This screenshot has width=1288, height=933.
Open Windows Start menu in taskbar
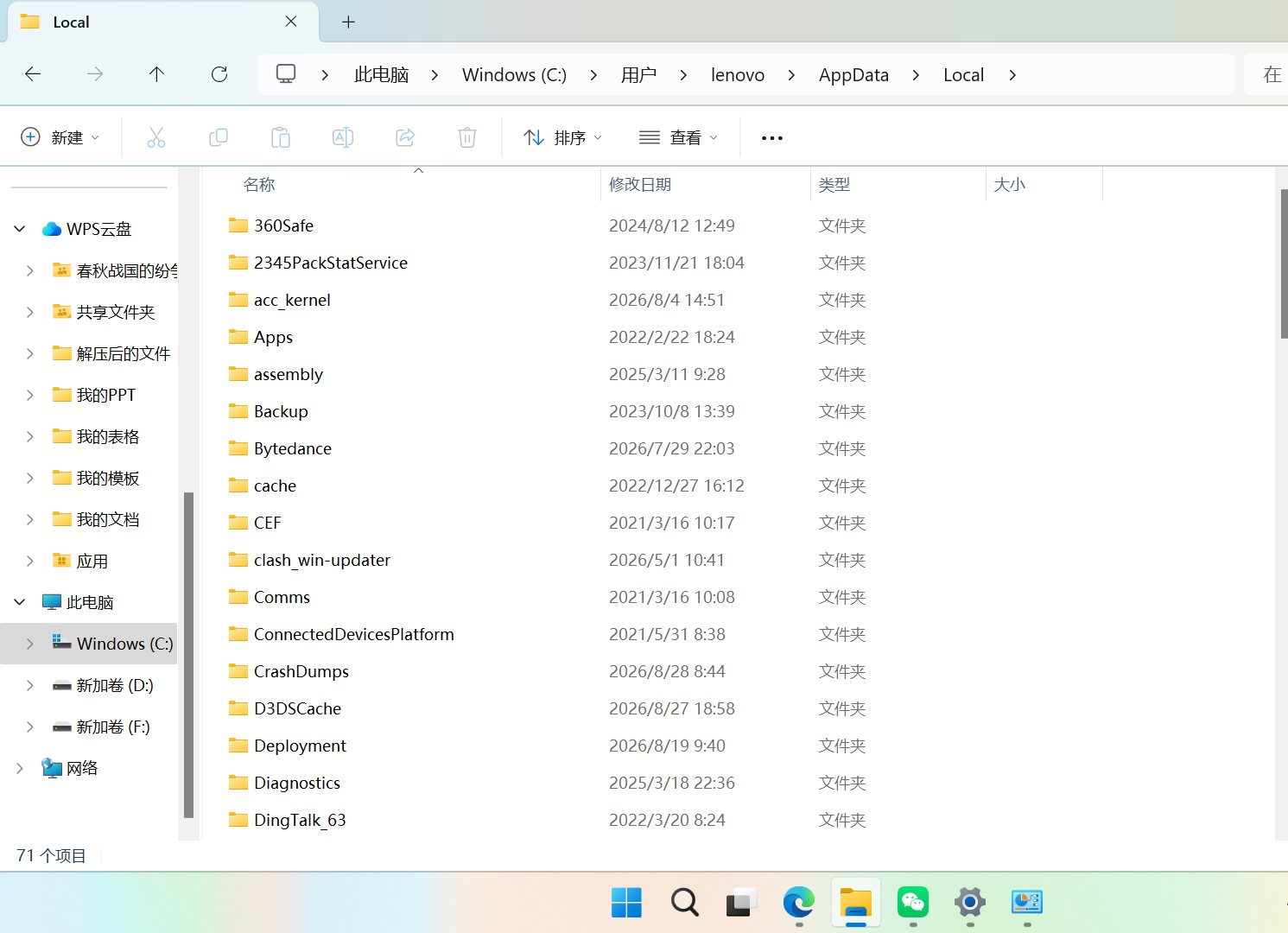click(626, 903)
